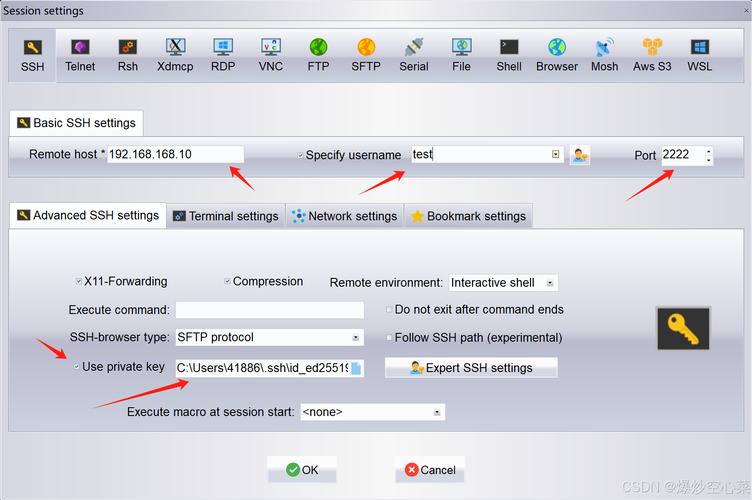Open the Network settings tab
Image resolution: width=752 pixels, height=500 pixels.
click(x=344, y=216)
